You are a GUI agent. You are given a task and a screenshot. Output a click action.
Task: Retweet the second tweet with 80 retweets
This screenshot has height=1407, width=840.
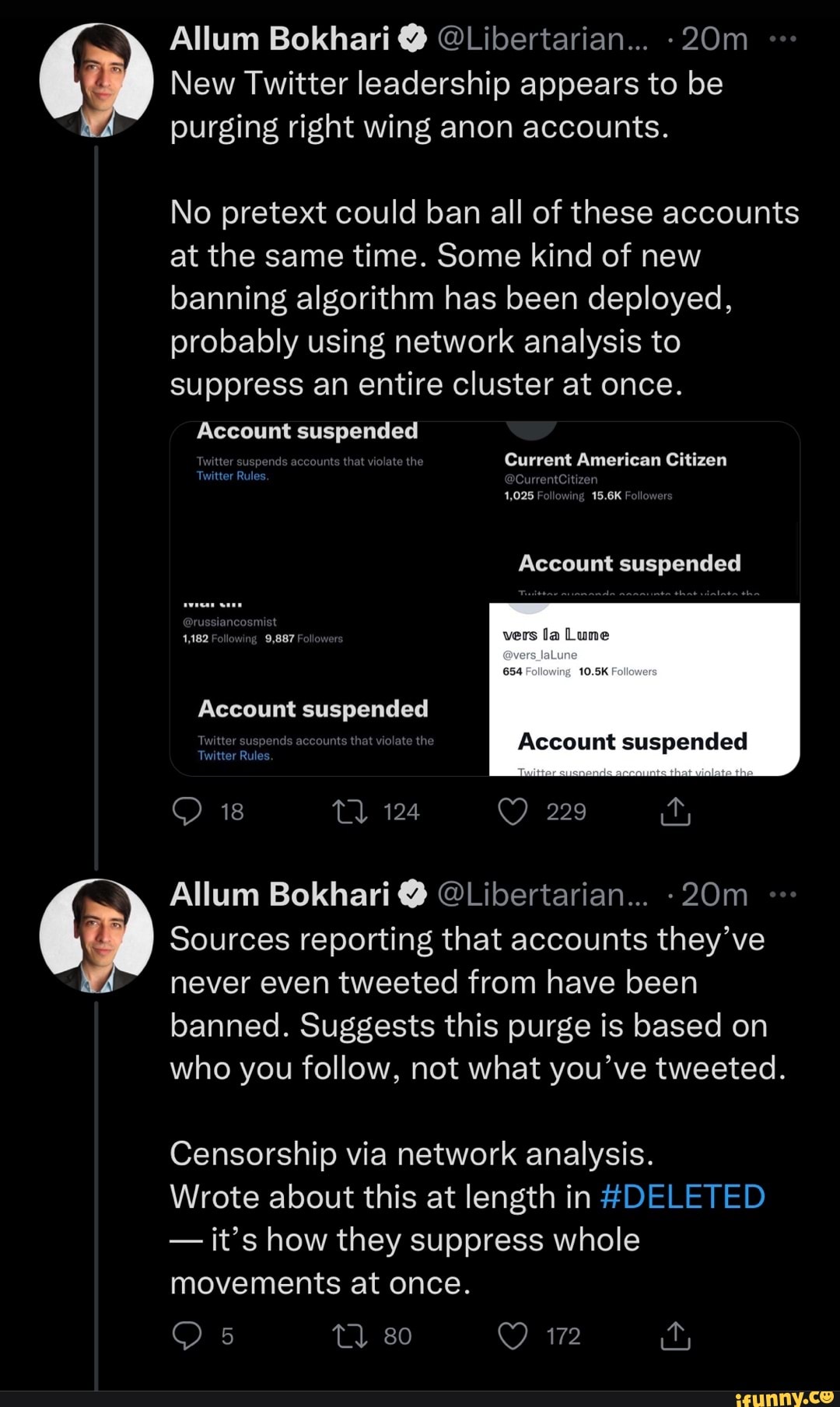click(349, 1336)
